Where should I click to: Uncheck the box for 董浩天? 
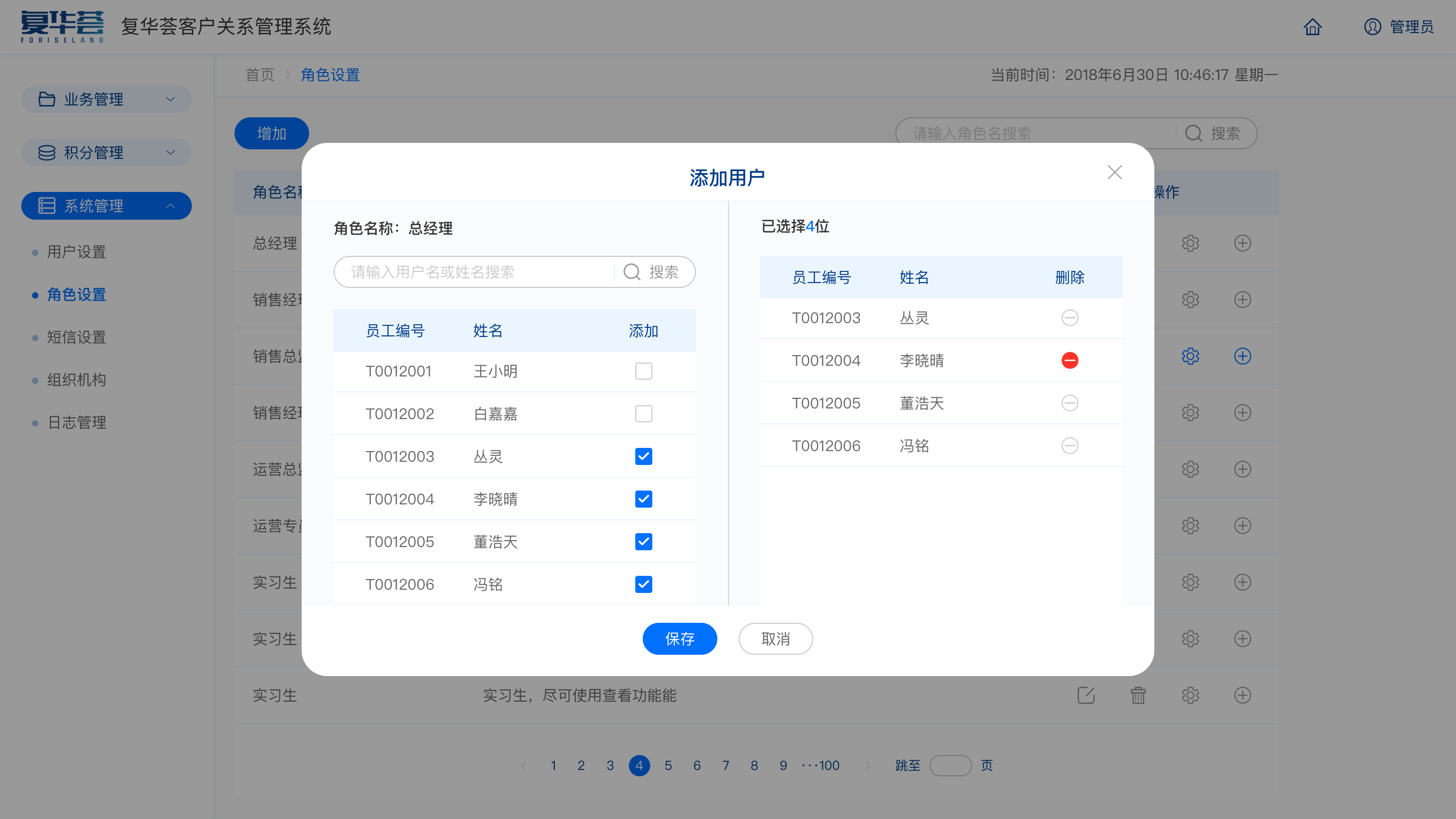click(x=643, y=542)
